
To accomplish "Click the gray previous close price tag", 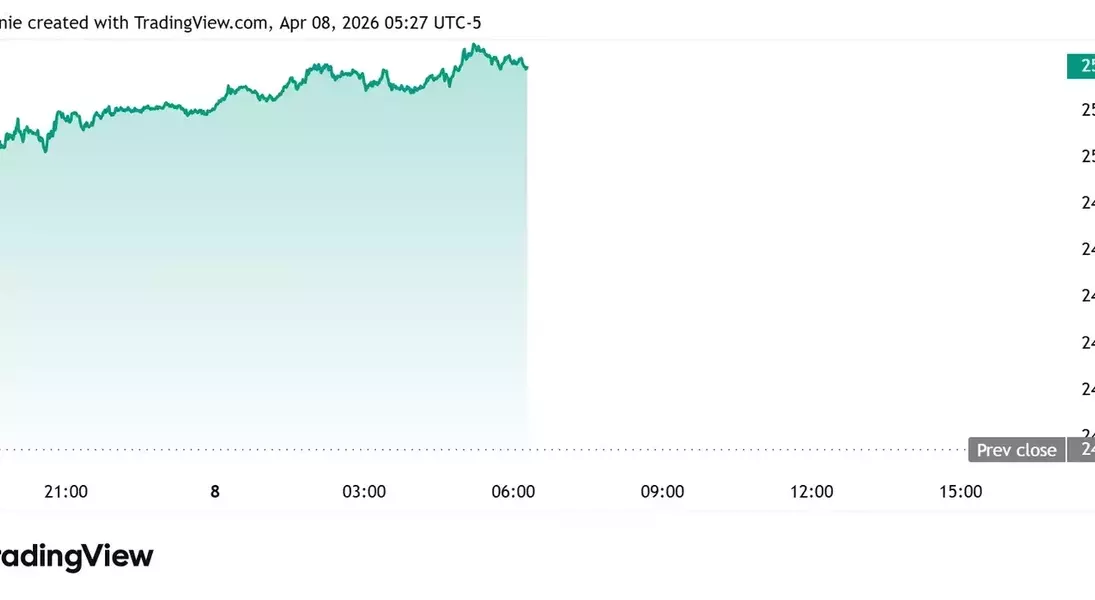I will point(1083,450).
